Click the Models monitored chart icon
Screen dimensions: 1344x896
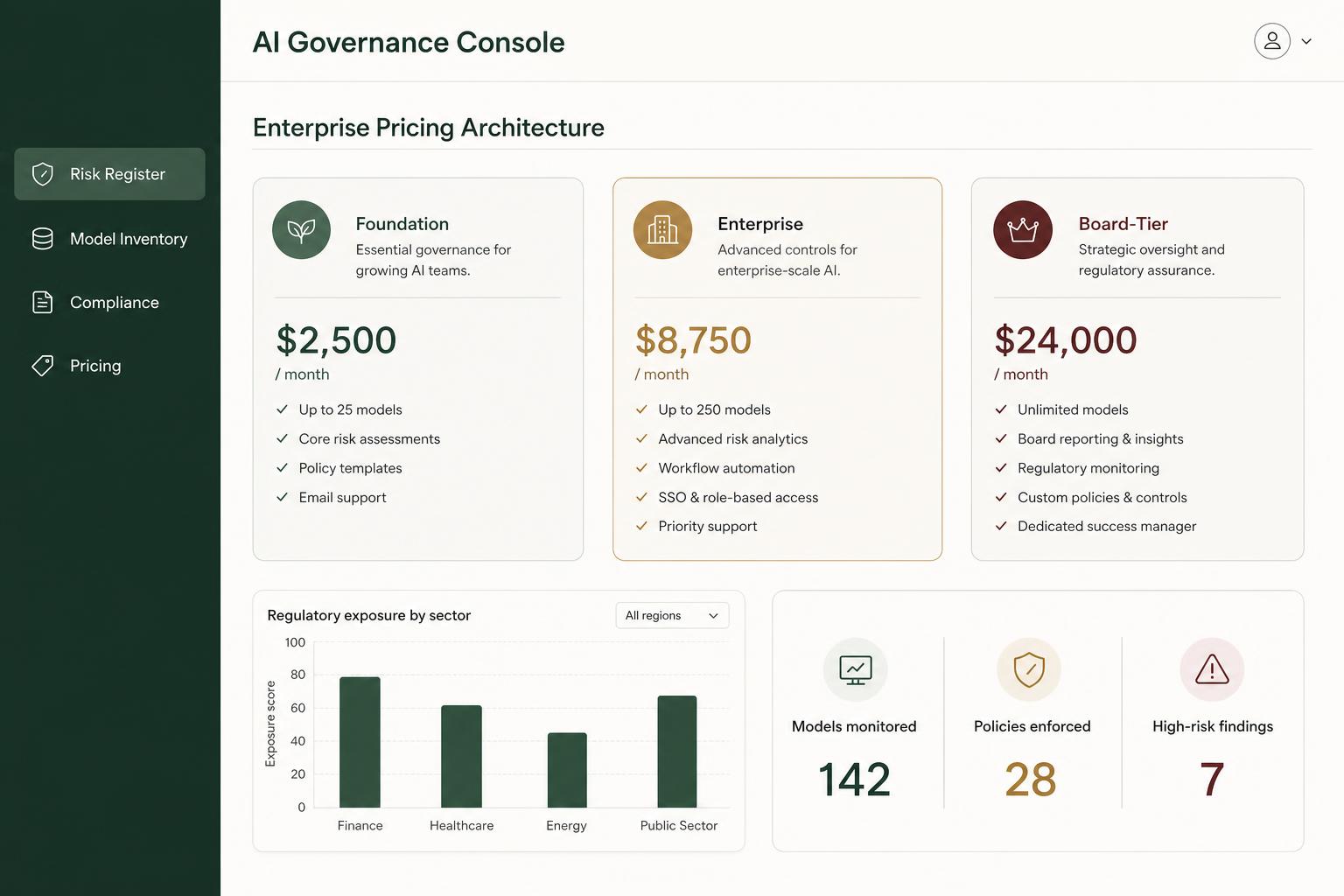coord(855,669)
